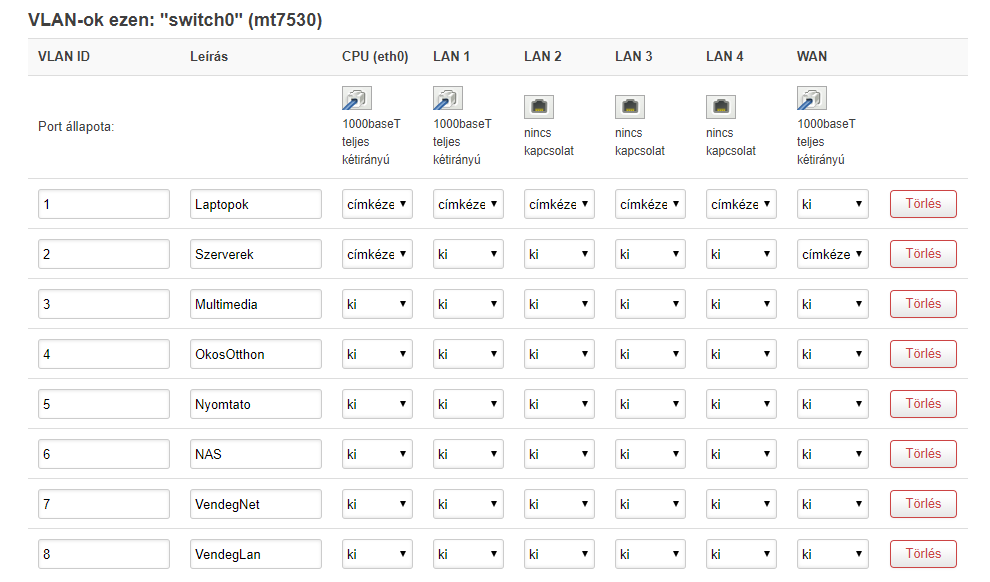Click the WAN column header
This screenshot has height=582, width=990.
[812, 56]
